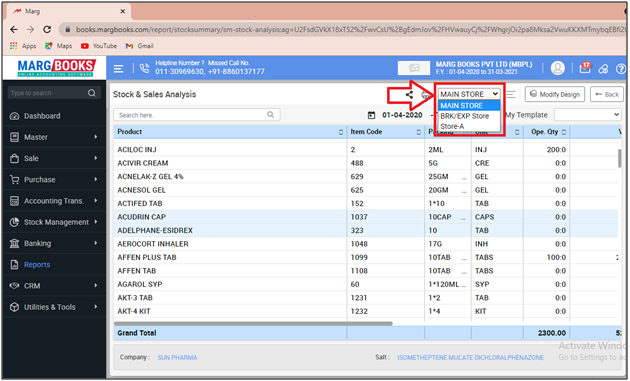Click the search magnifier in sidebar
The image size is (630, 381).
[92, 93]
